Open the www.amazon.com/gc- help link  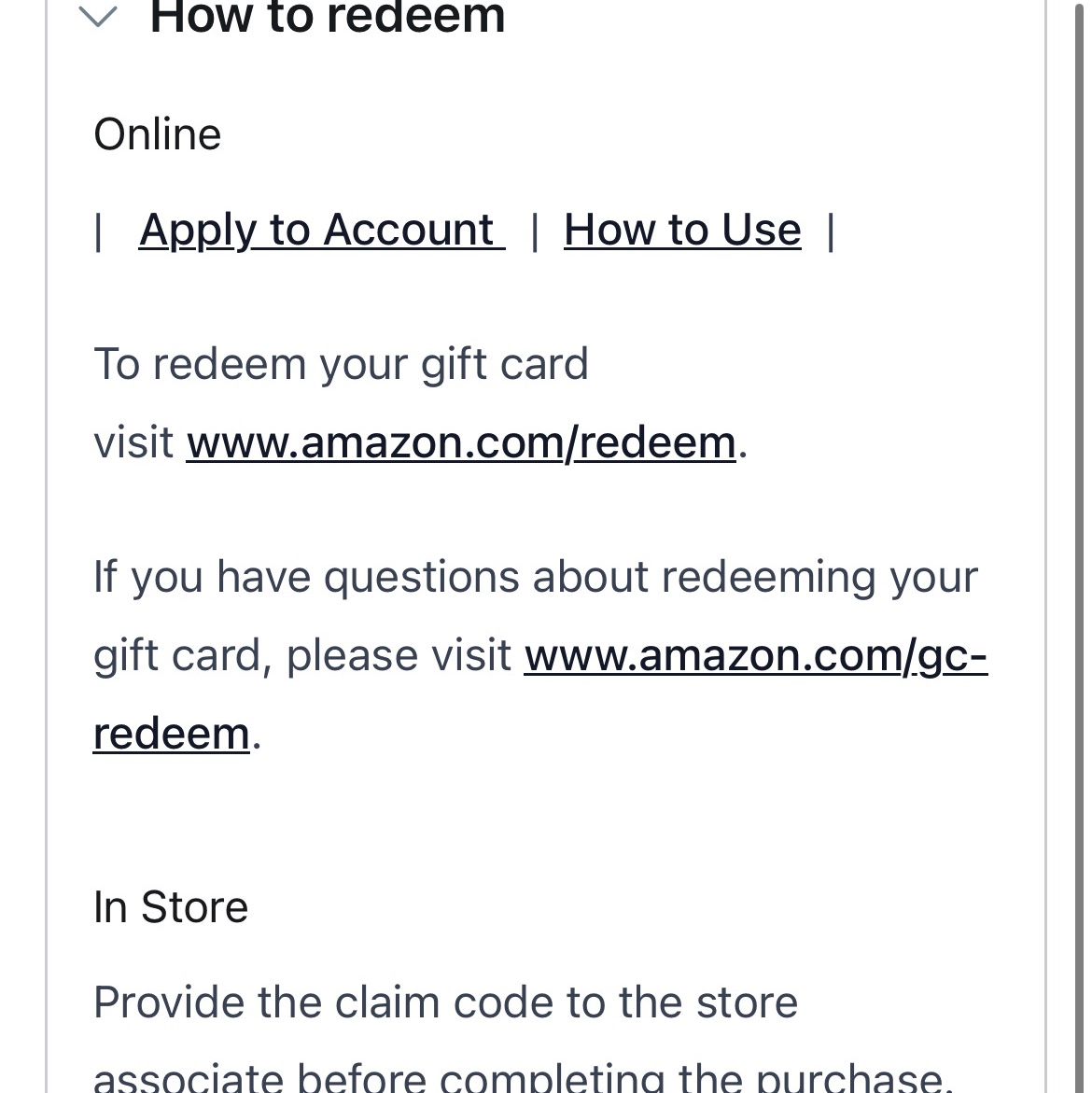(755, 655)
